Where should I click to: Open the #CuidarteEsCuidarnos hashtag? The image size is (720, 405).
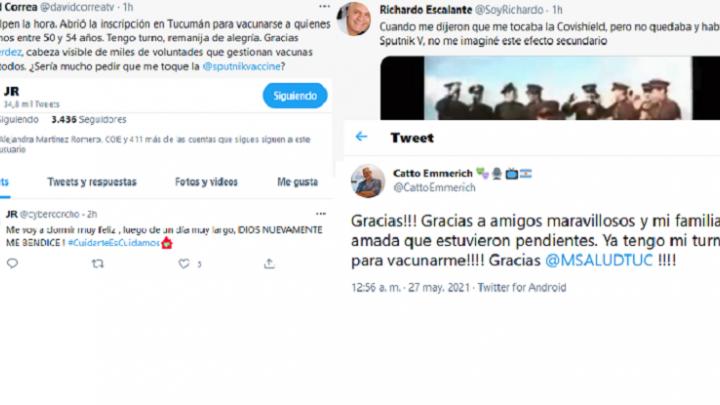[113, 243]
